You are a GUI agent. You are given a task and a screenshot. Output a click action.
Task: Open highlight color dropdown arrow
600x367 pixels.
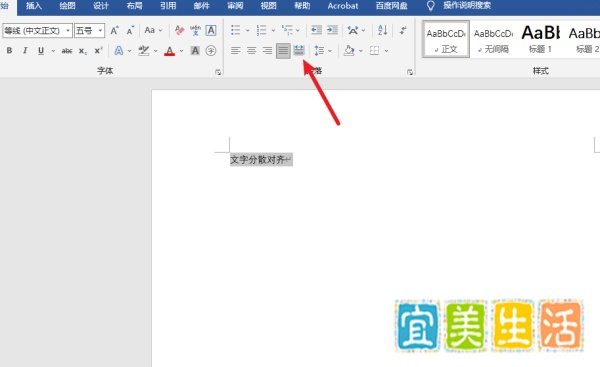[155, 51]
